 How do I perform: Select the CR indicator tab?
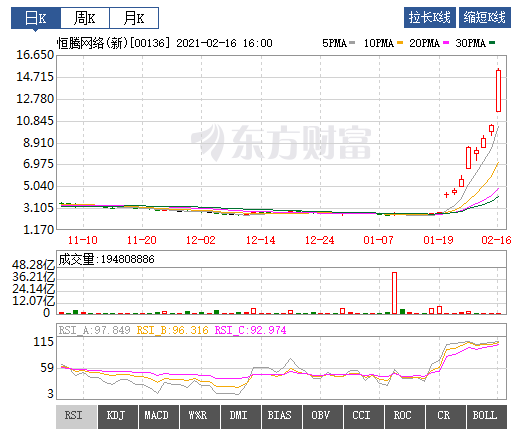click(x=446, y=417)
